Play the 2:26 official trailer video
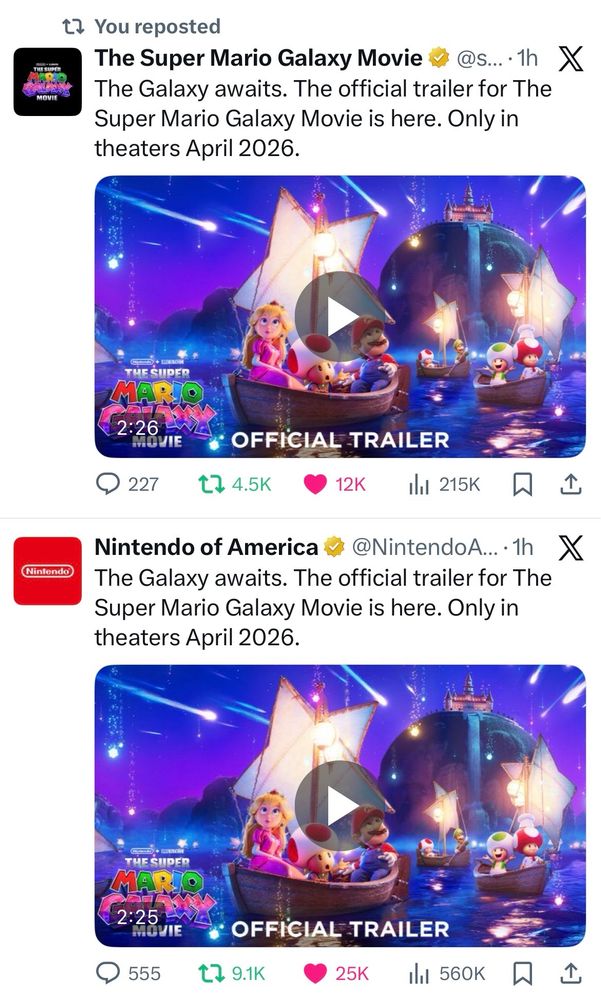 (339, 316)
